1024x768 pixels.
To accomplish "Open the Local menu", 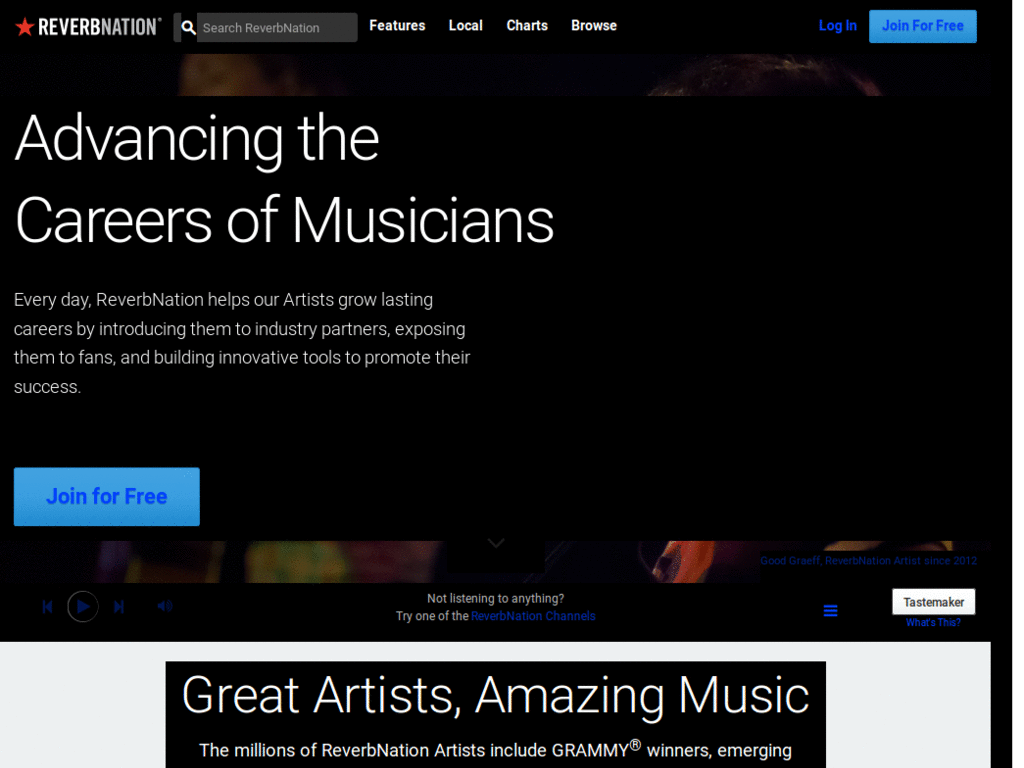I will [466, 25].
